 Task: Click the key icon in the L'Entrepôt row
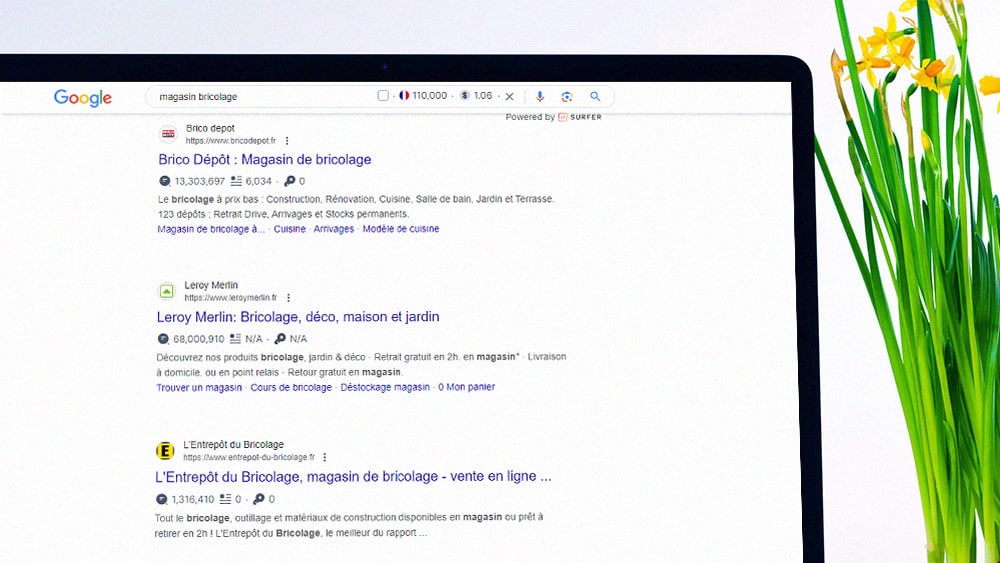(259, 499)
